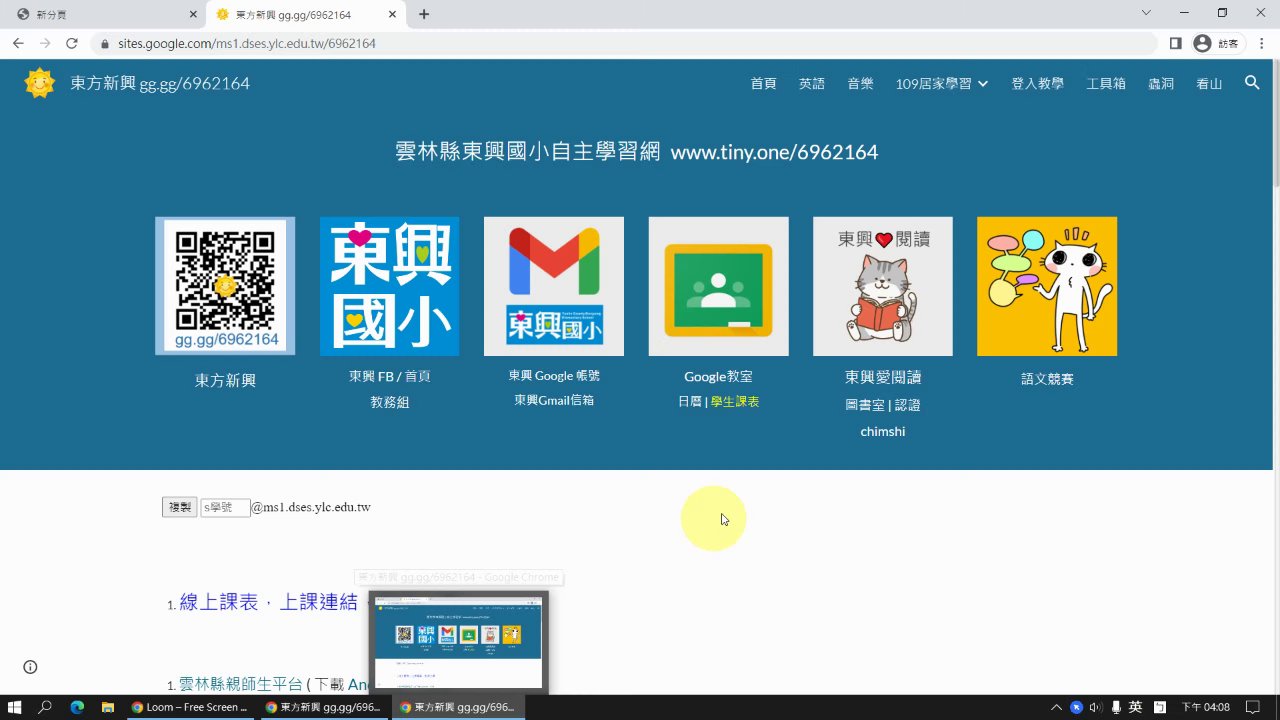Open the 東興國小 blue logo tile
The width and height of the screenshot is (1280, 720).
(389, 286)
